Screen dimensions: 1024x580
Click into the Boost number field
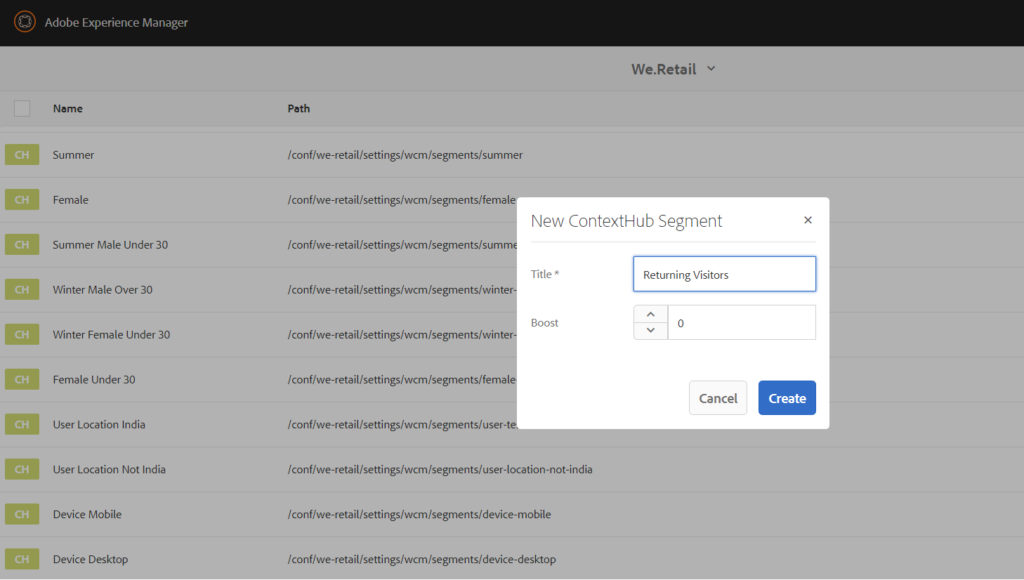tap(742, 323)
